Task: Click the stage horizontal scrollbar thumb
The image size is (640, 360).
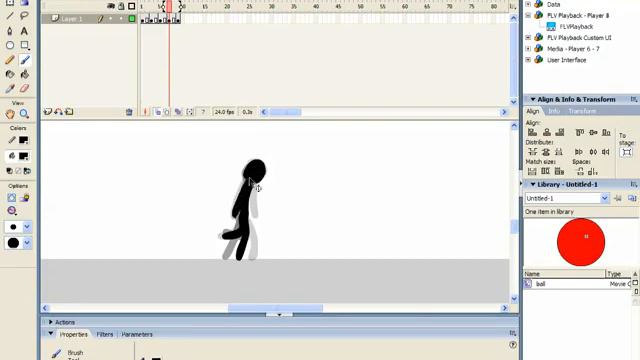Action: 275,308
